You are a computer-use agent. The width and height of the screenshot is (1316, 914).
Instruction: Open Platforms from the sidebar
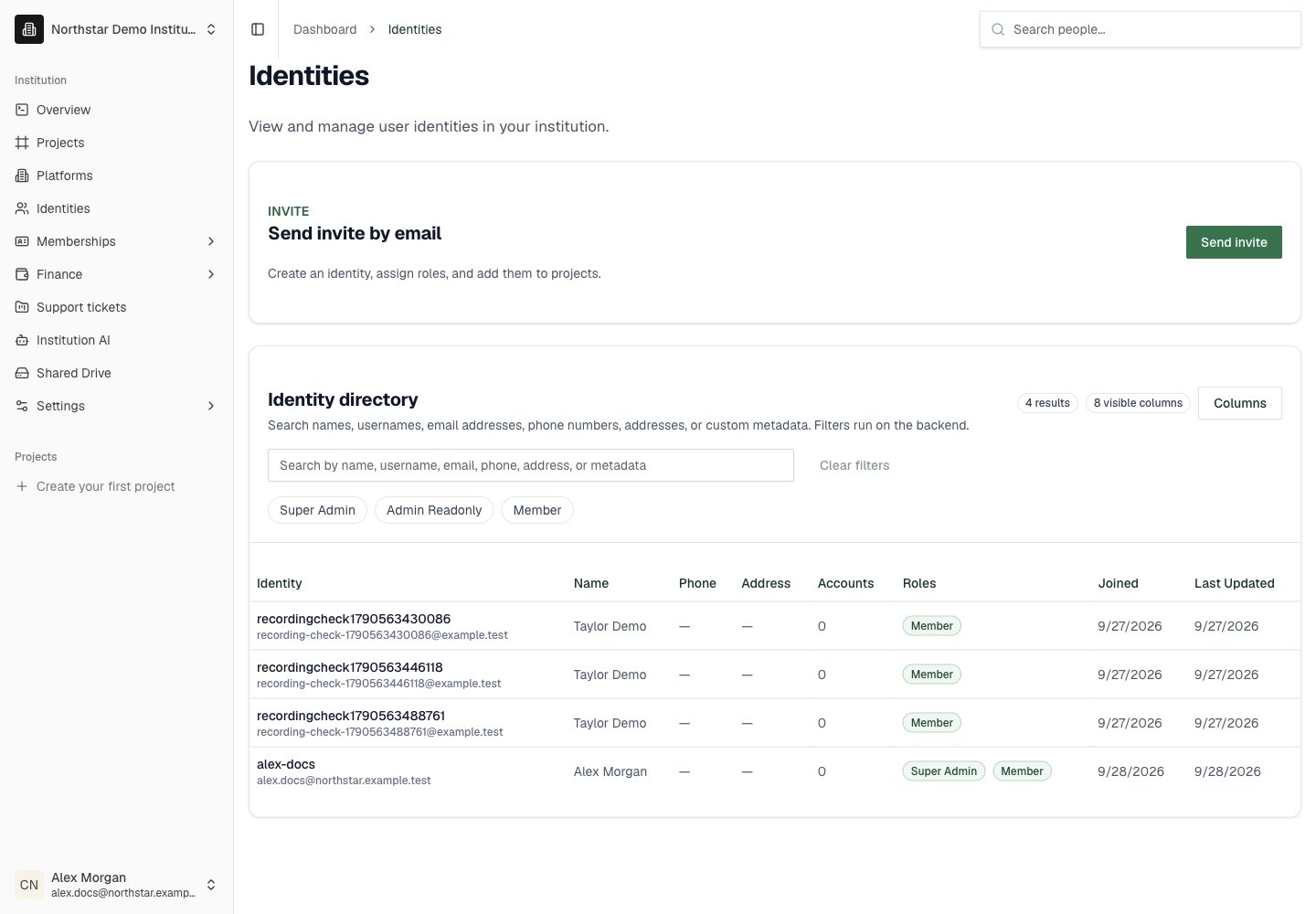tap(117, 175)
